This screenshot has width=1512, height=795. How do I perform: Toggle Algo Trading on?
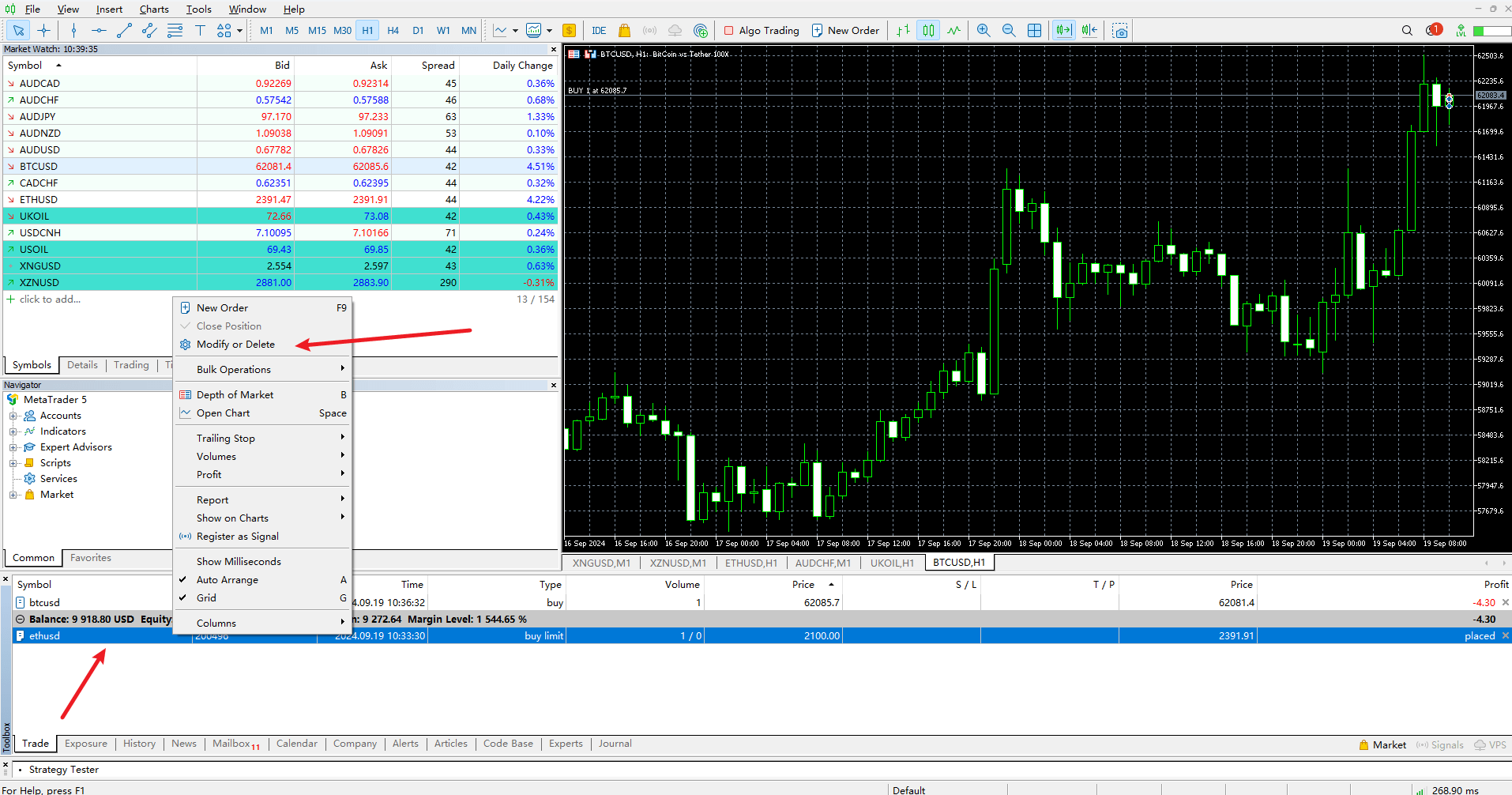(x=762, y=31)
